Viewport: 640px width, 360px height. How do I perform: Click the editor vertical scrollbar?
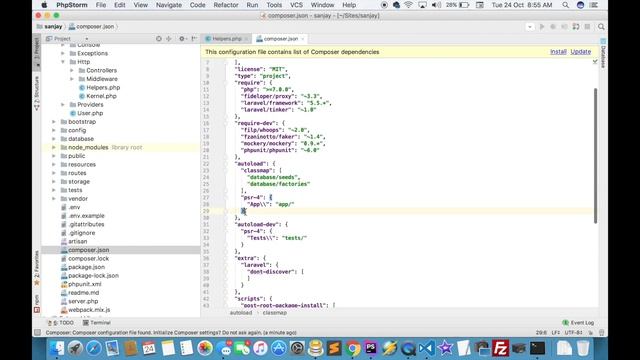[x=595, y=156]
